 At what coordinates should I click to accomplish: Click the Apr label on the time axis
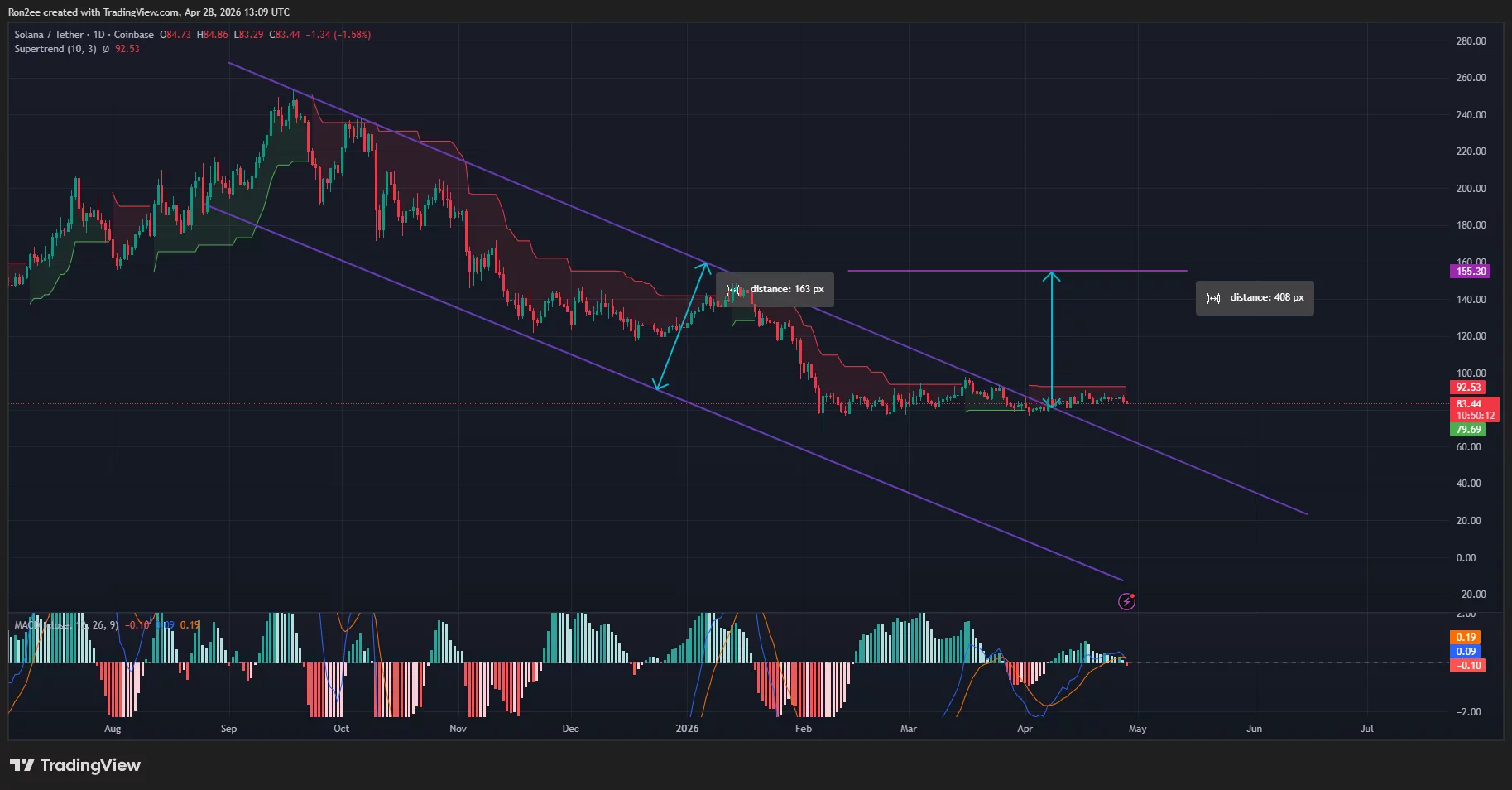click(1025, 729)
